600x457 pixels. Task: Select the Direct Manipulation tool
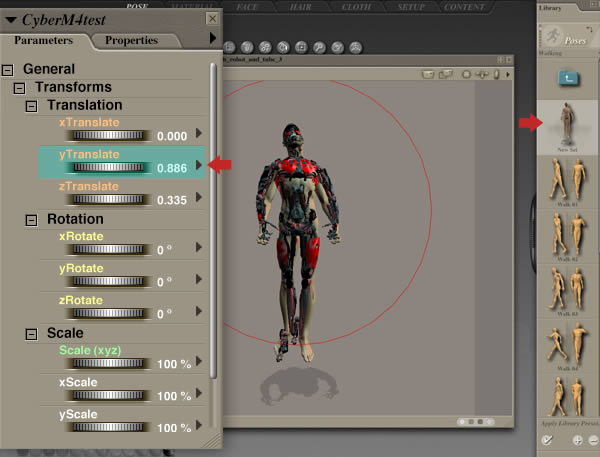point(355,47)
